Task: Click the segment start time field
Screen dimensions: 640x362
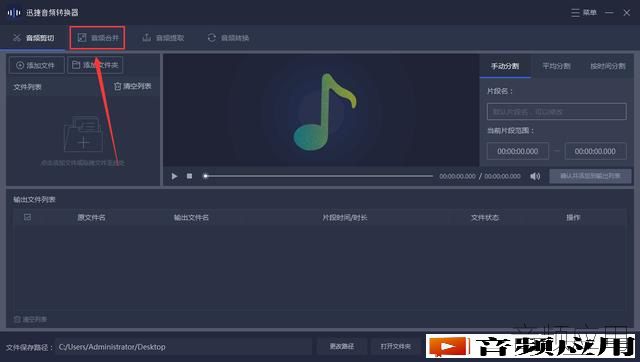Action: click(518, 151)
